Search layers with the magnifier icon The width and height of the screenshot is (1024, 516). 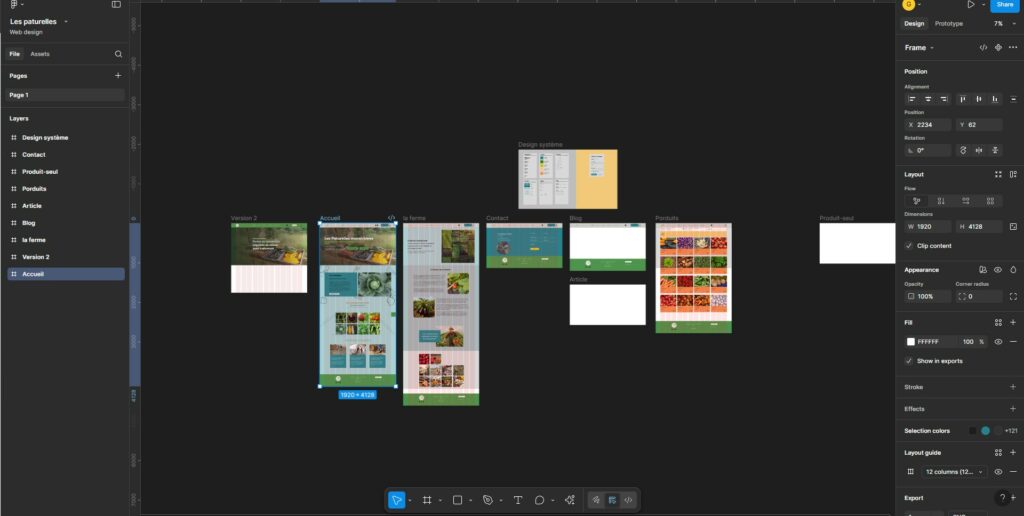coord(118,54)
